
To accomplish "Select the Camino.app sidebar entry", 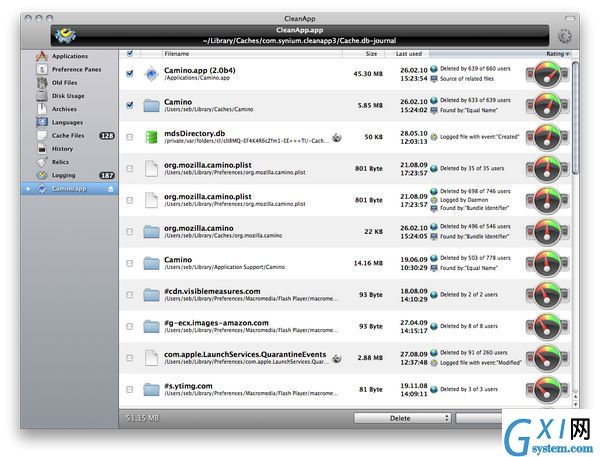I will 70,189.
